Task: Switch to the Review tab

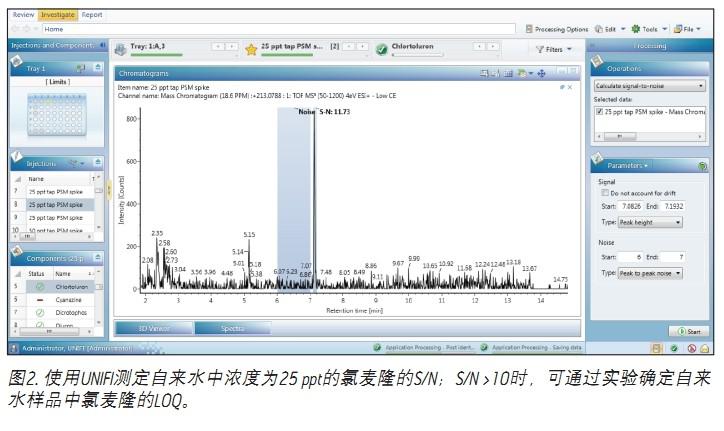Action: [x=22, y=15]
